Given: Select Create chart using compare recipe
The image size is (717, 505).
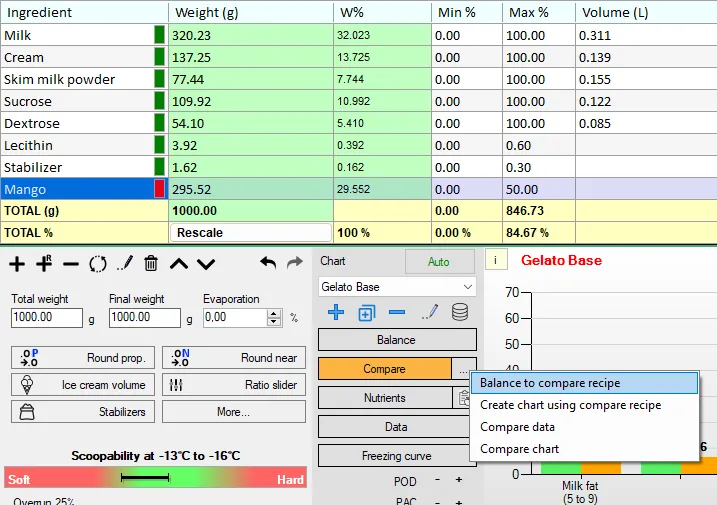Looking at the screenshot, I should (x=584, y=405).
